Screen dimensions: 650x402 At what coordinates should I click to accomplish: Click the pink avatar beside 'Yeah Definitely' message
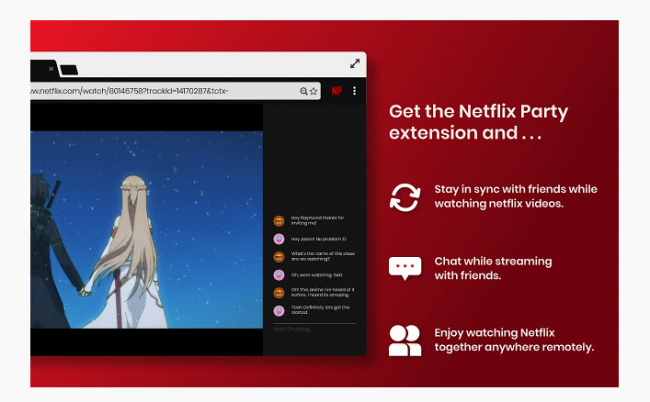[x=278, y=311]
